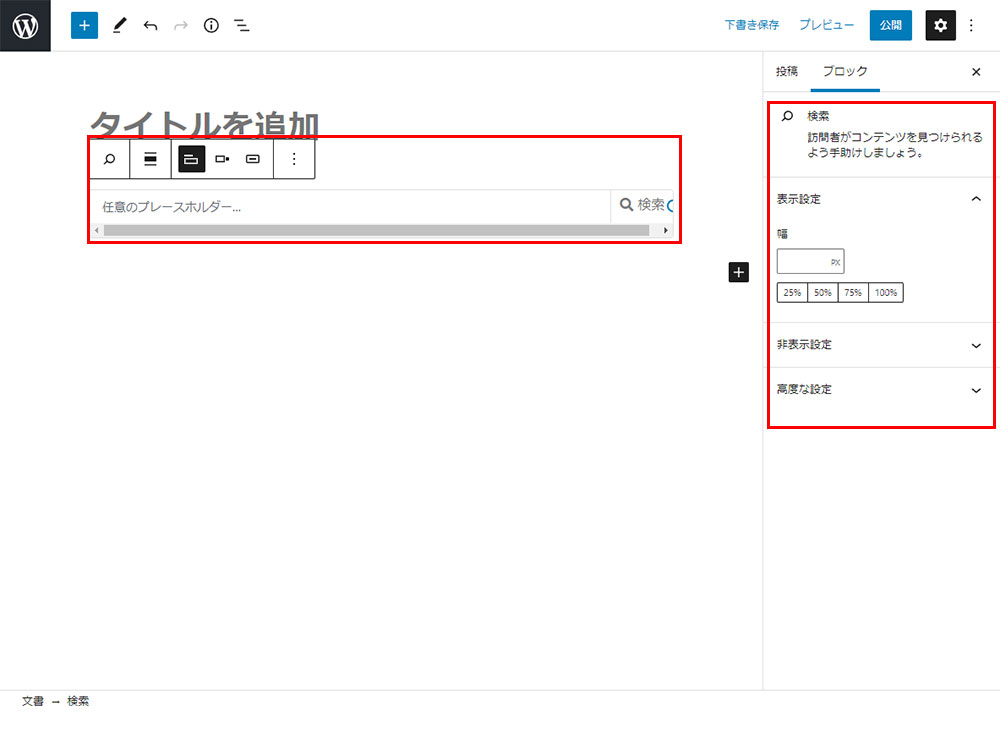Open the document info details icon
This screenshot has width=1000, height=738.
(x=211, y=26)
